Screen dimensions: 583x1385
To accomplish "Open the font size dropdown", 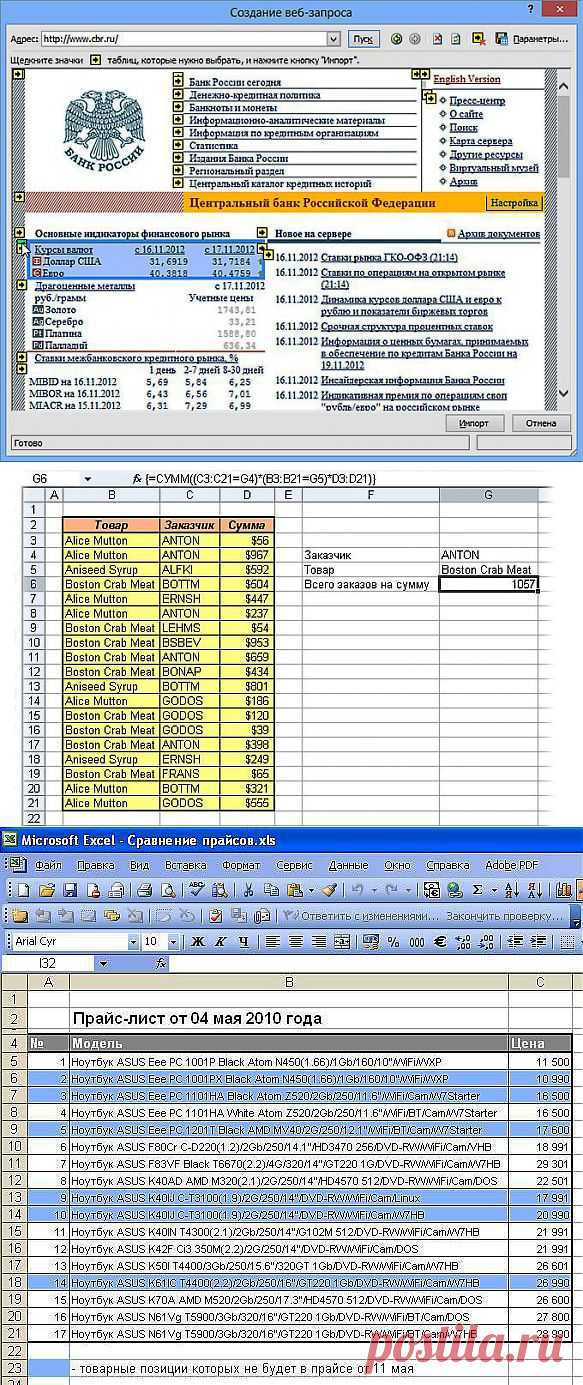I will (173, 941).
